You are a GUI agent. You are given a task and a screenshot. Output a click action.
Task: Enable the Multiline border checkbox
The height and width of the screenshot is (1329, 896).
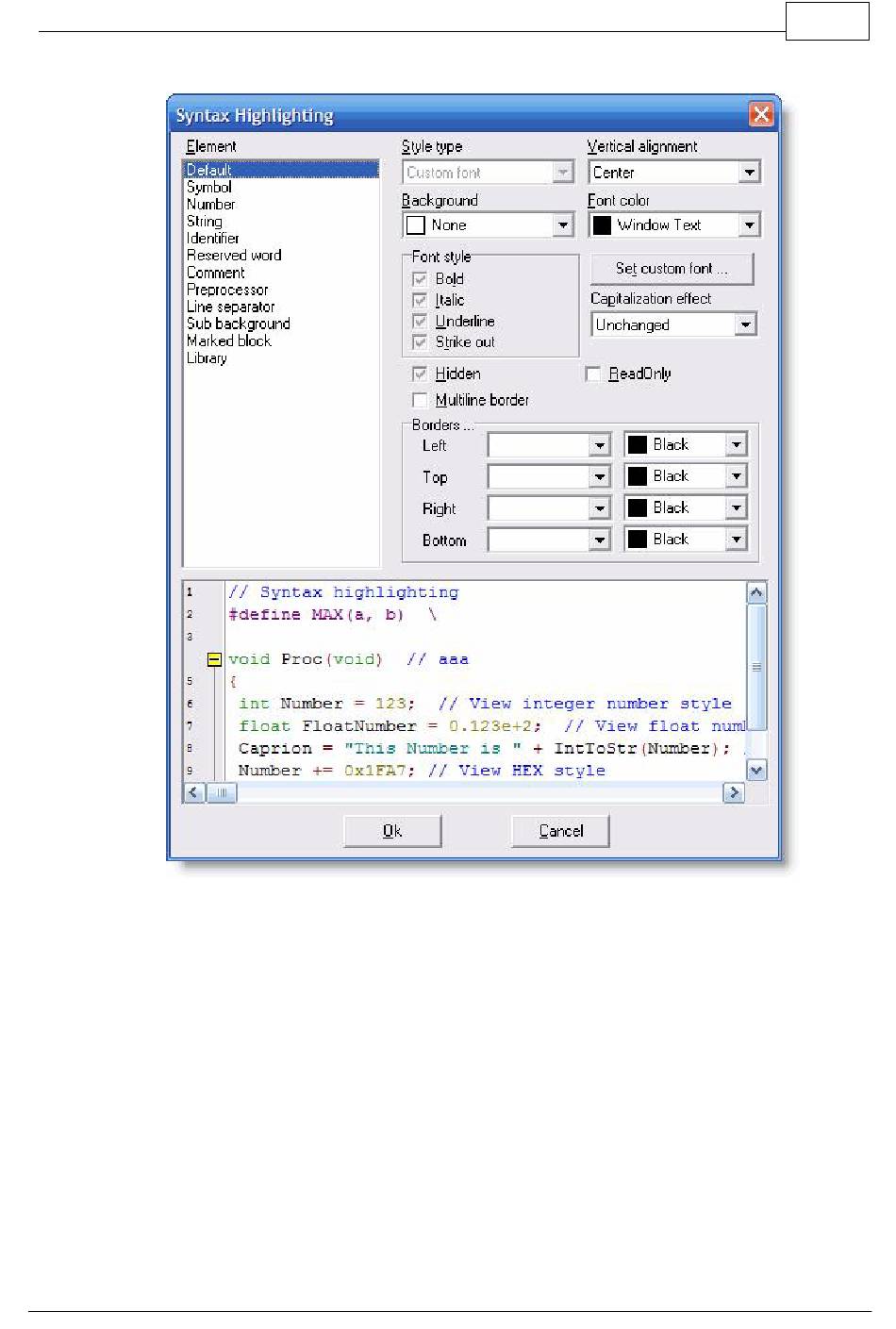tap(420, 400)
